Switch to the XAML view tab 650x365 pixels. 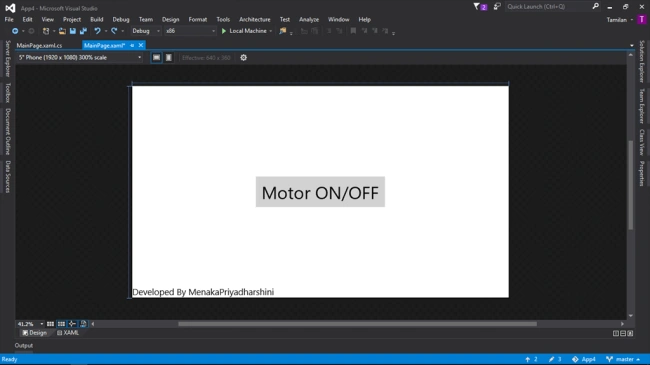pos(68,333)
